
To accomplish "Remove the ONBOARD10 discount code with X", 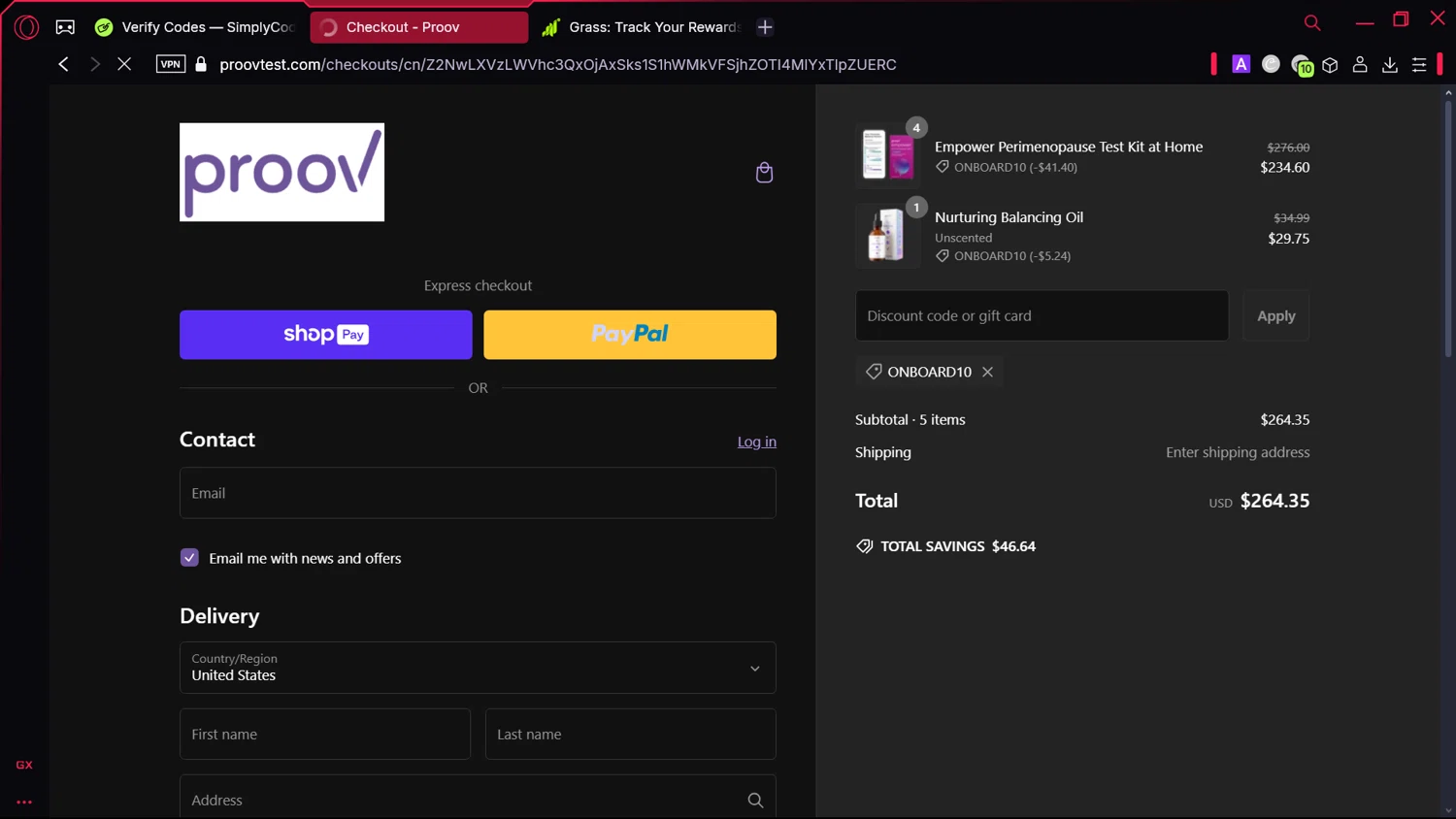I will 987,372.
